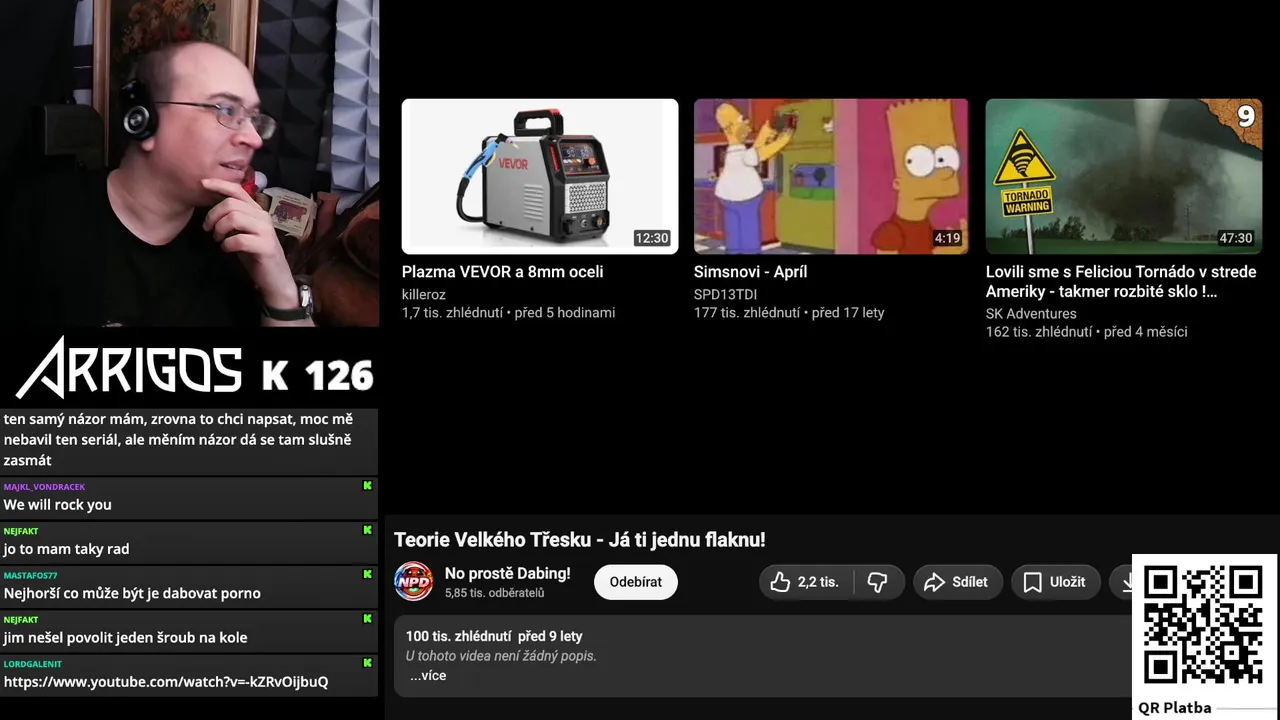
Task: Click the title "Lovili sme s Feliciou Tornádo"
Action: [x=1121, y=282]
